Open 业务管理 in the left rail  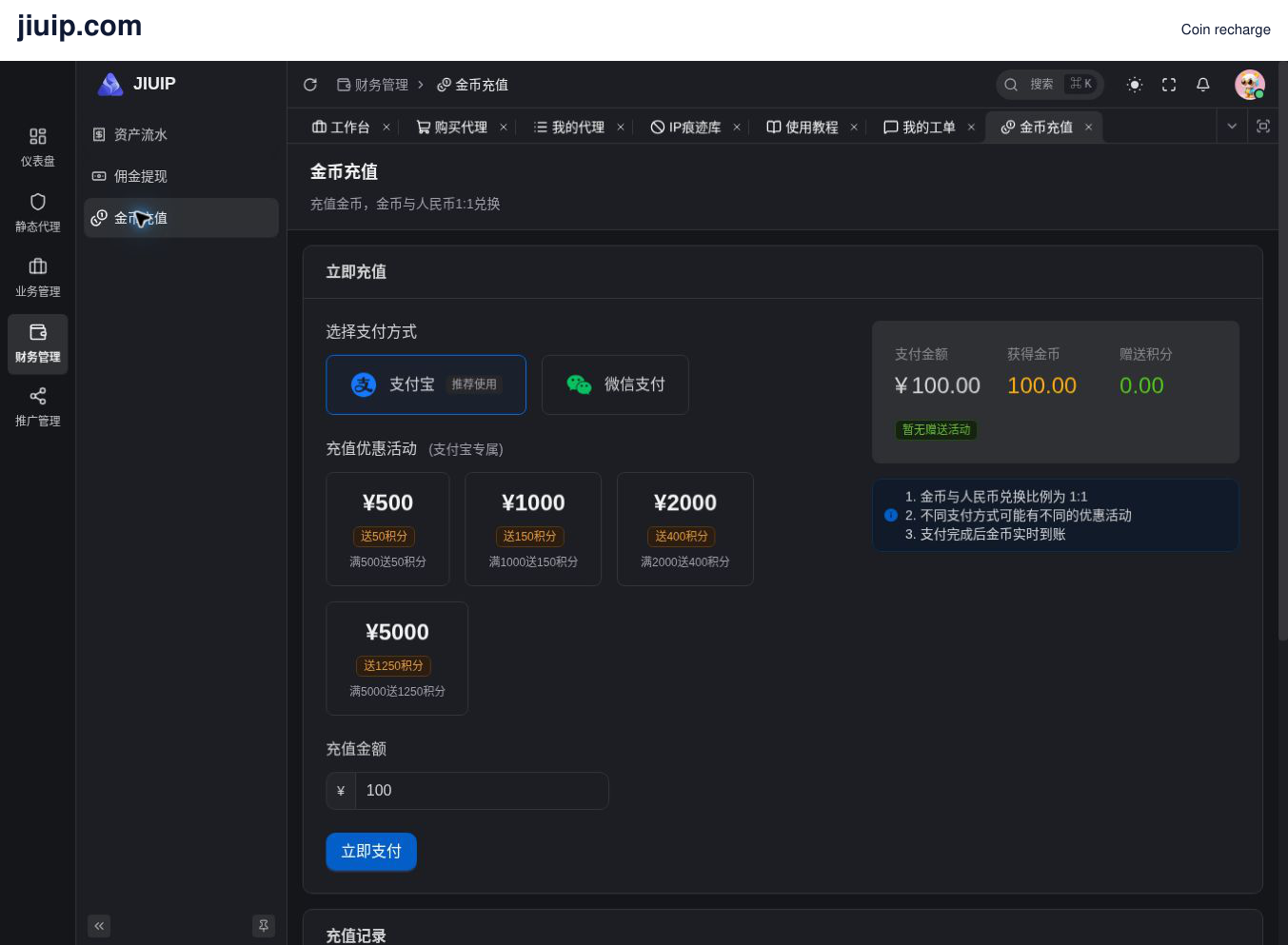click(38, 278)
